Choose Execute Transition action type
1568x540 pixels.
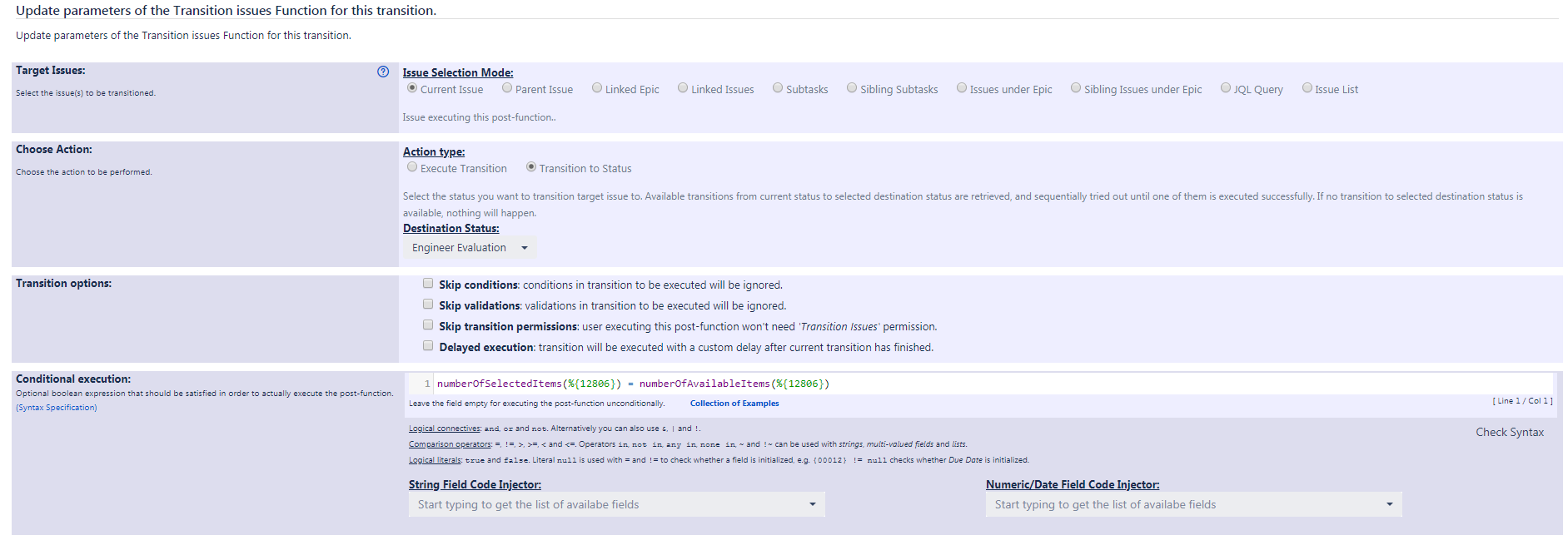(x=412, y=167)
